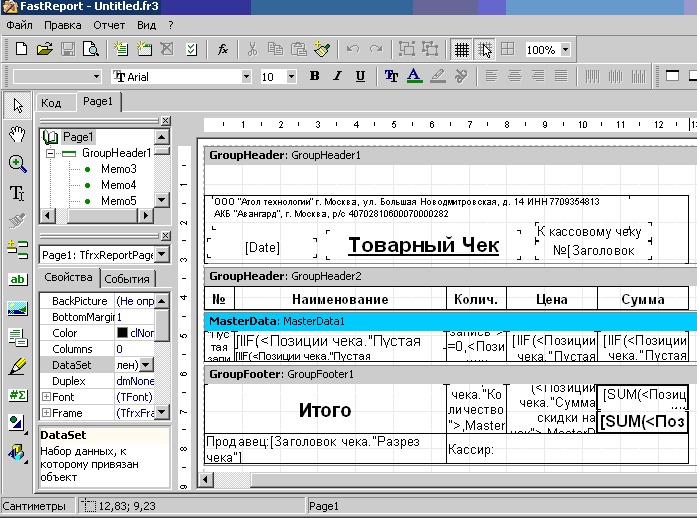Choose font color with the A icon

pyautogui.click(x=414, y=76)
